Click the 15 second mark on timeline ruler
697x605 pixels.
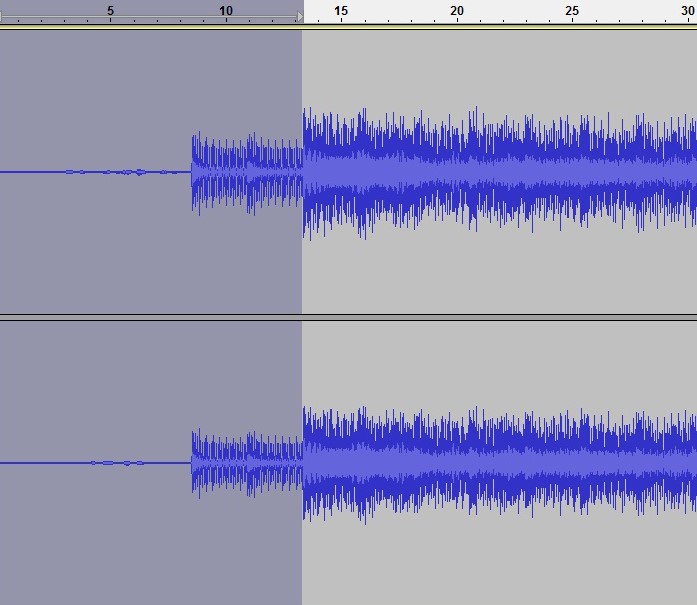tap(341, 12)
